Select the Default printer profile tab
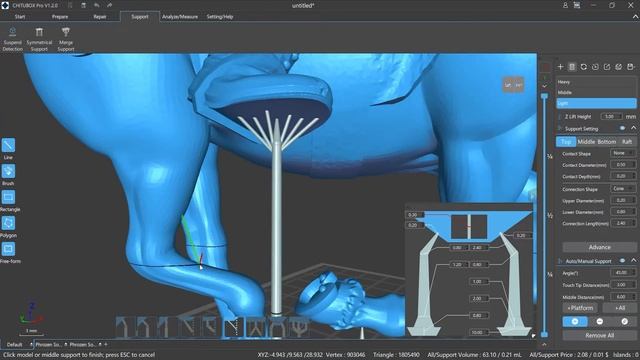 pos(16,344)
